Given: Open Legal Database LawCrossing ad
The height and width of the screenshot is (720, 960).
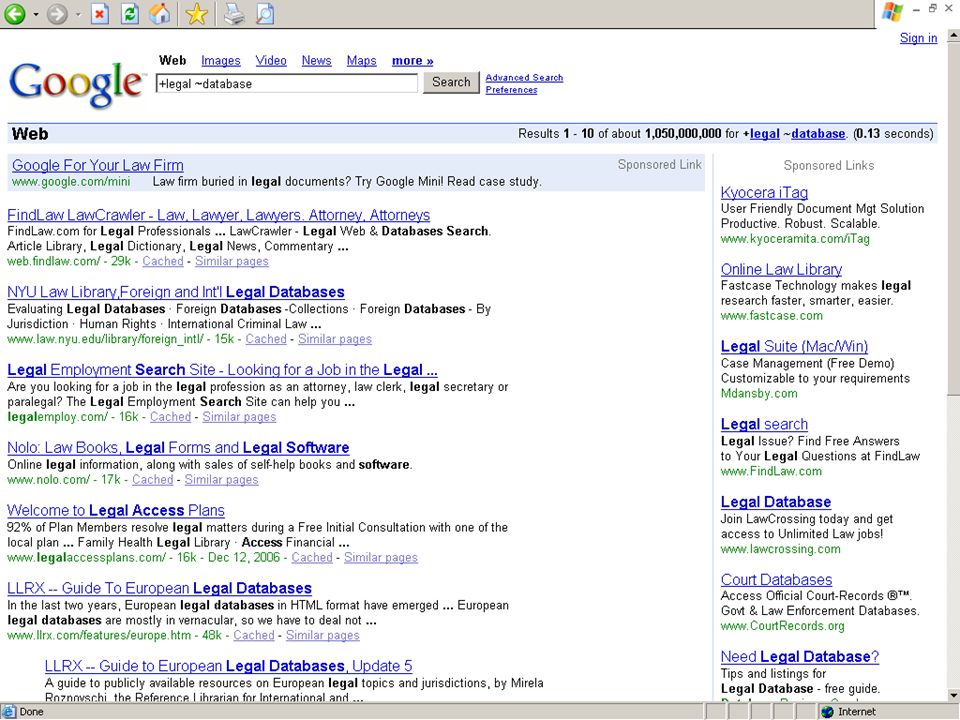Looking at the screenshot, I should (776, 502).
